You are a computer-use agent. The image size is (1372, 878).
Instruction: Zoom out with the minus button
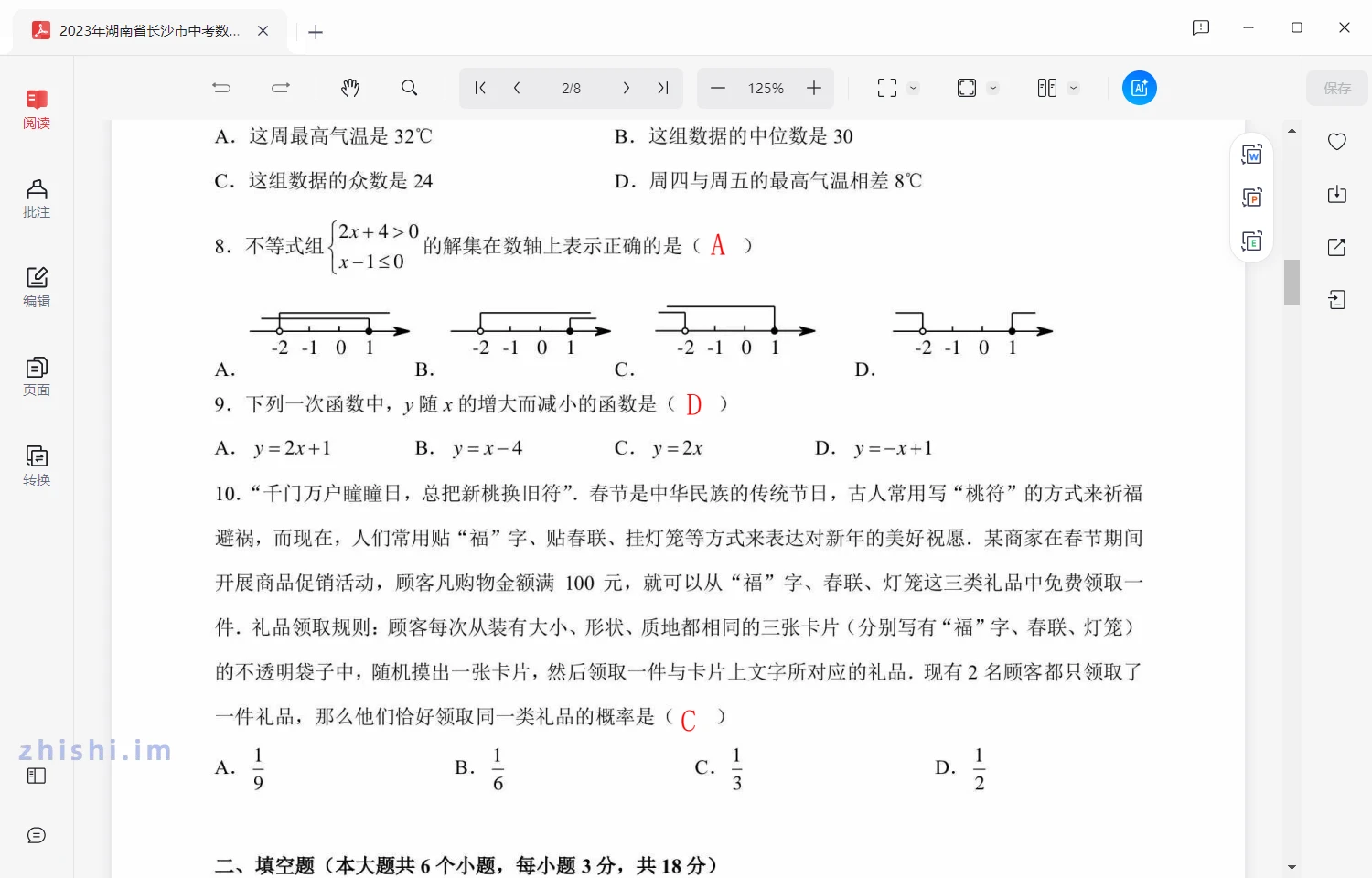(x=718, y=88)
